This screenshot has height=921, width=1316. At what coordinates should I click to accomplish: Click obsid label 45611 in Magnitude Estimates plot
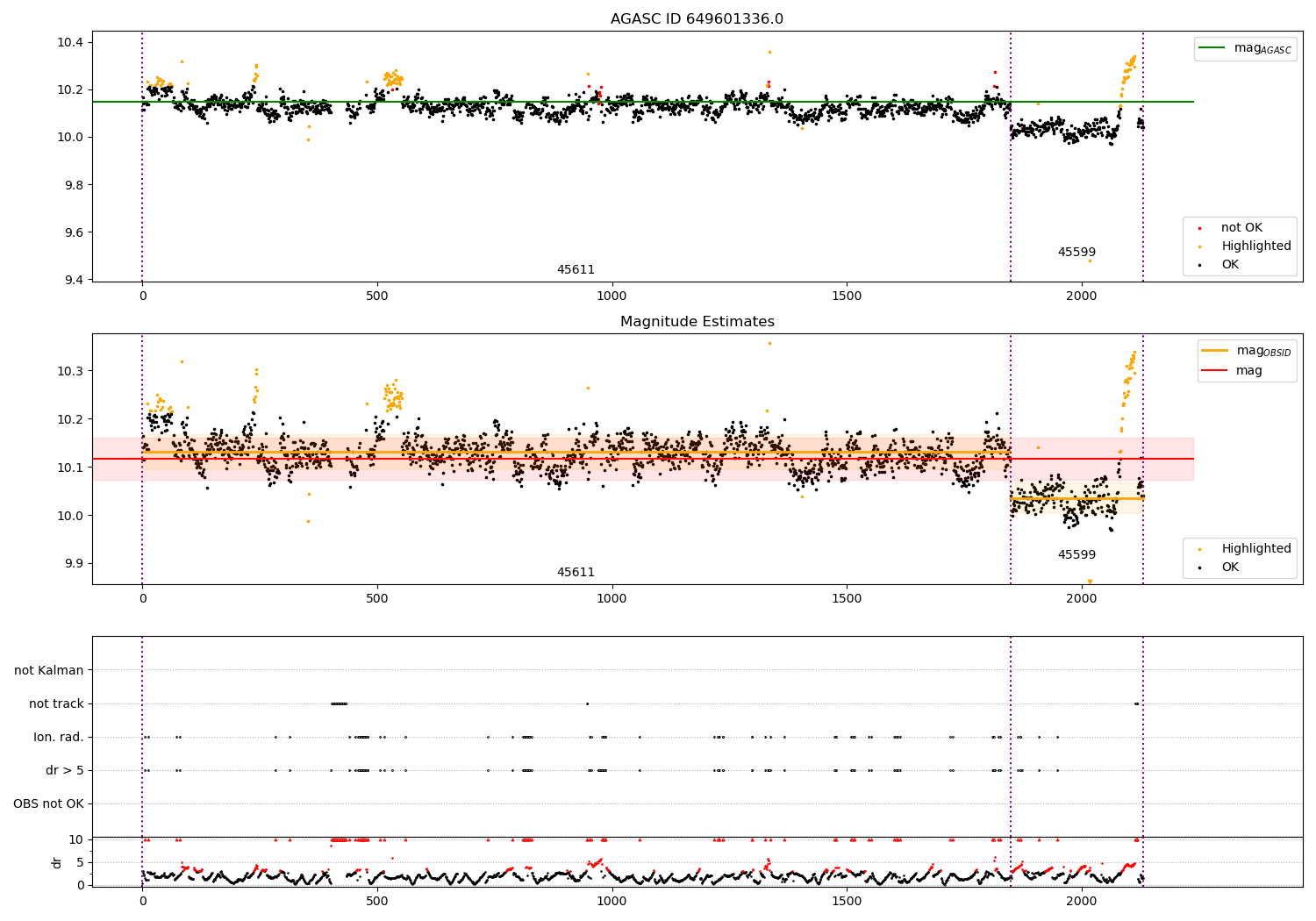576,573
